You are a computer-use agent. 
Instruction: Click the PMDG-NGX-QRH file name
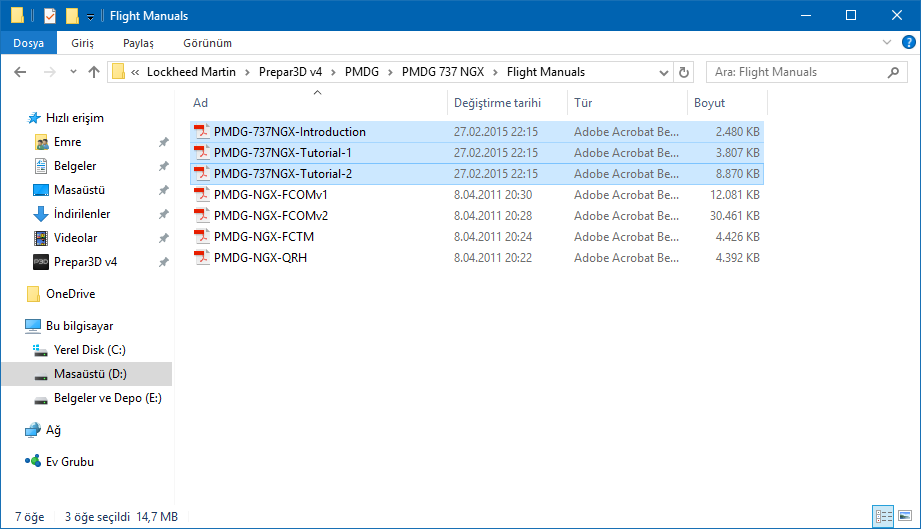260,258
